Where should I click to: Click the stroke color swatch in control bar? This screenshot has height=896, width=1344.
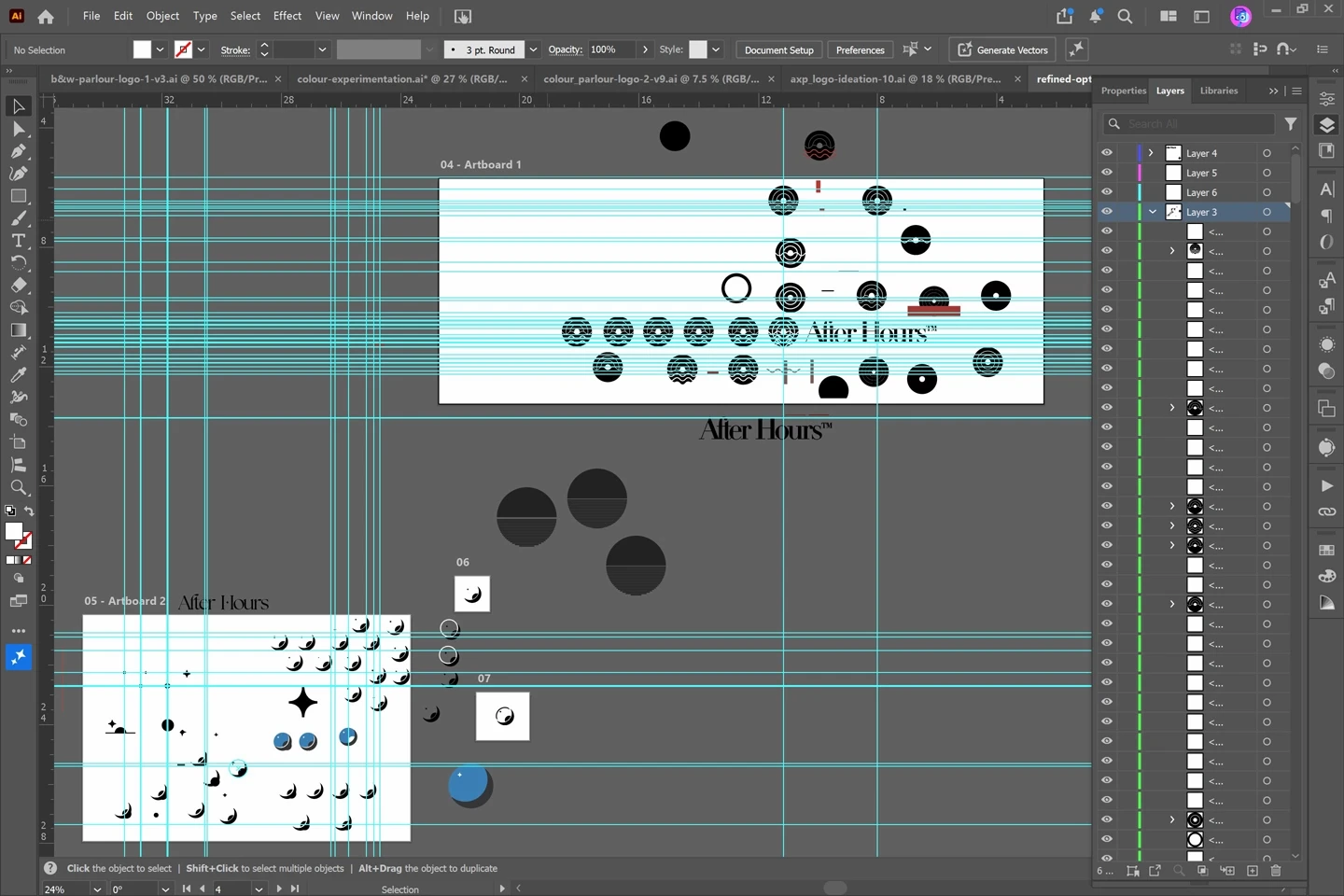pos(184,49)
